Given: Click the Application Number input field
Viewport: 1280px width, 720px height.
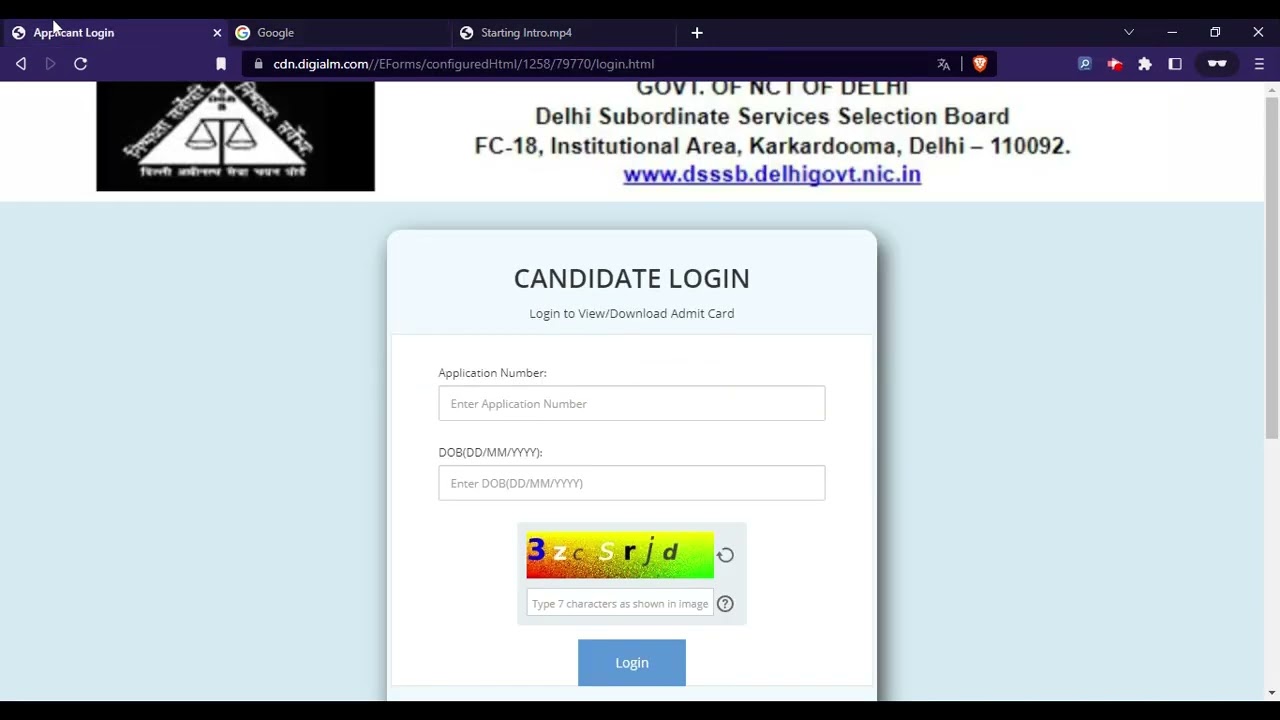Looking at the screenshot, I should 632,404.
